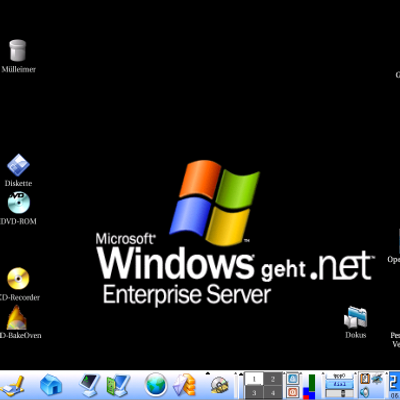The image size is (400, 400).
Task: Select the CD-BakeOven flame icon
Action: pyautogui.click(x=17, y=318)
